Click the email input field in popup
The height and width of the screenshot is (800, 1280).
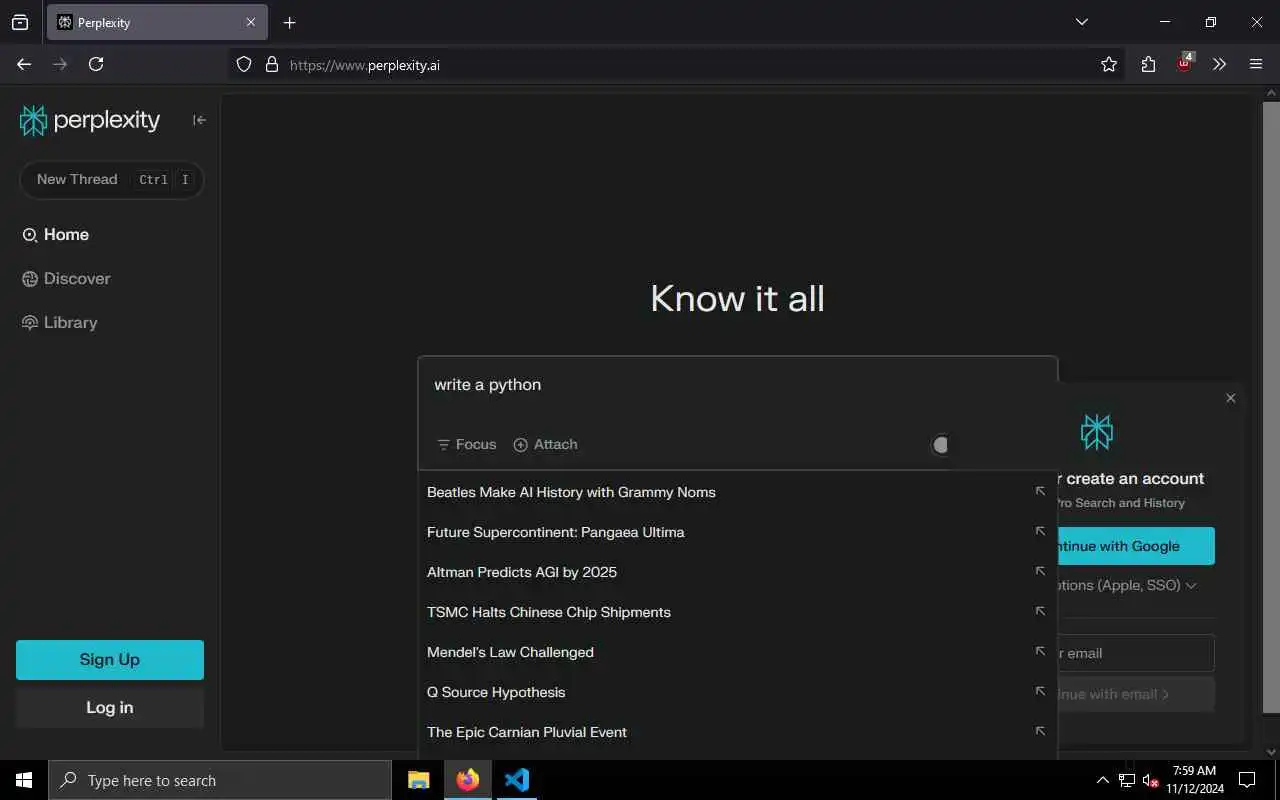[1136, 653]
